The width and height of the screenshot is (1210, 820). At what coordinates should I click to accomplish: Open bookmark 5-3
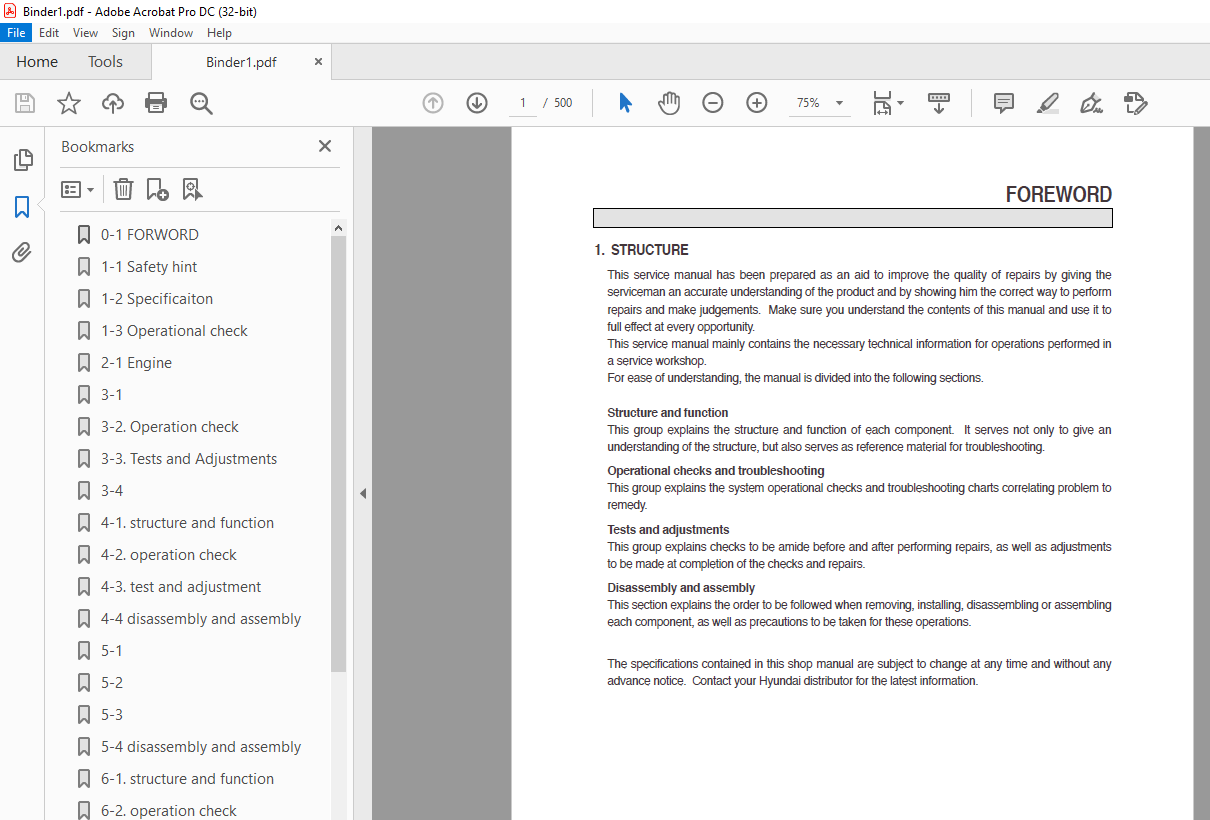coord(112,715)
